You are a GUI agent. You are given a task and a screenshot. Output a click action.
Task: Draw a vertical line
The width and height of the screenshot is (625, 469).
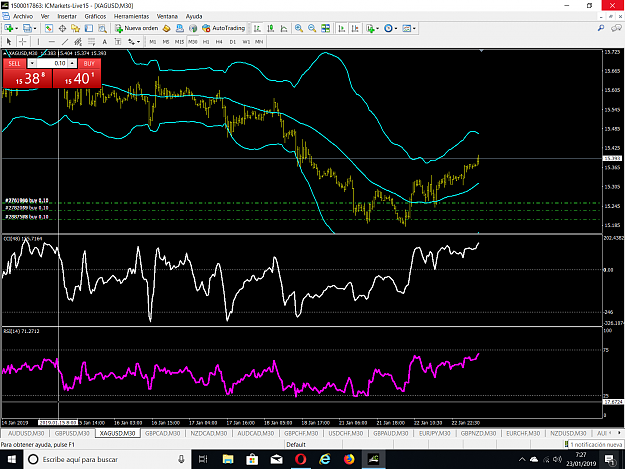(x=38, y=41)
